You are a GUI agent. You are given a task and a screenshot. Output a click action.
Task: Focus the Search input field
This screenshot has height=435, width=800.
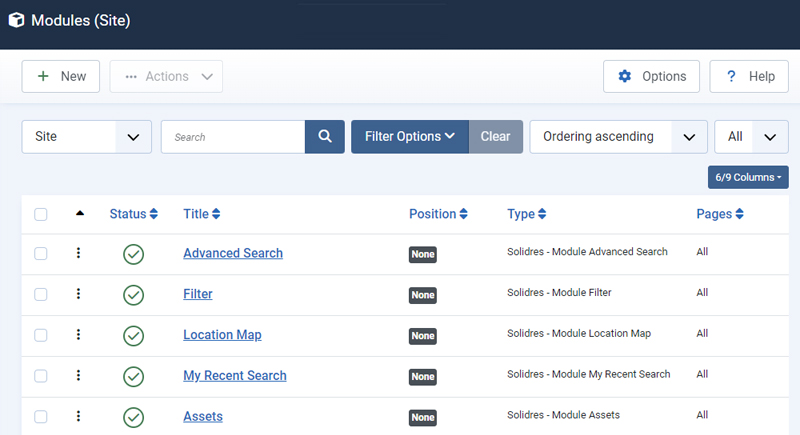click(233, 137)
